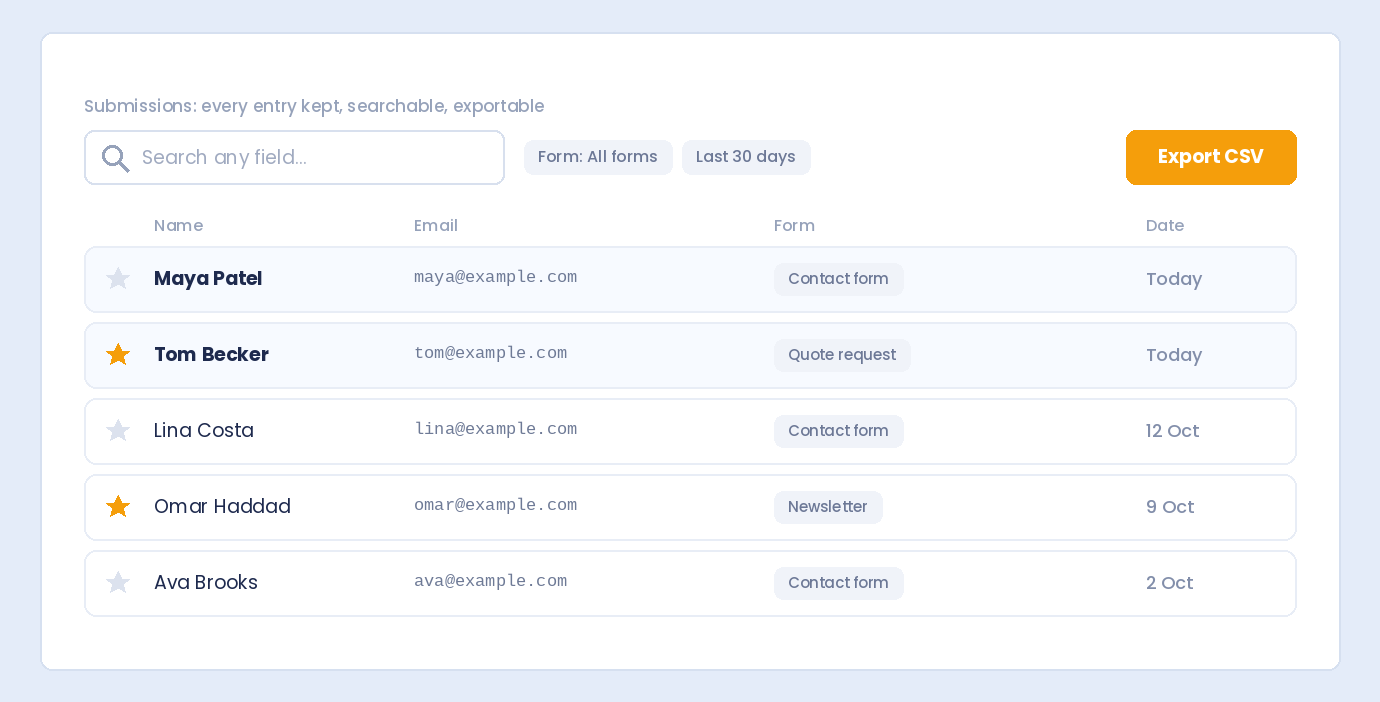
Task: Select email maya@example.com
Action: [495, 277]
